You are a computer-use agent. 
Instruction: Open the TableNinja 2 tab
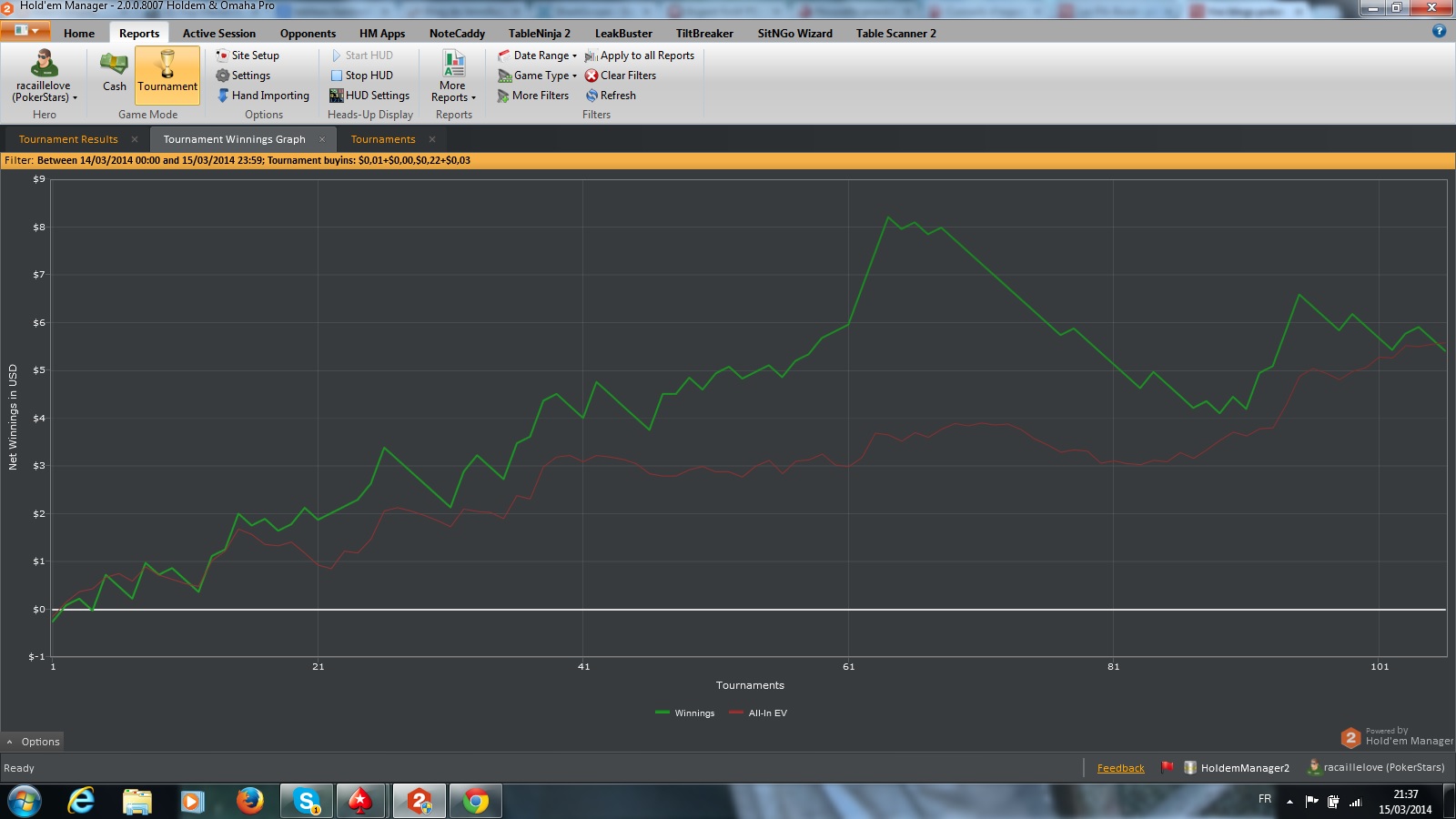pos(540,34)
